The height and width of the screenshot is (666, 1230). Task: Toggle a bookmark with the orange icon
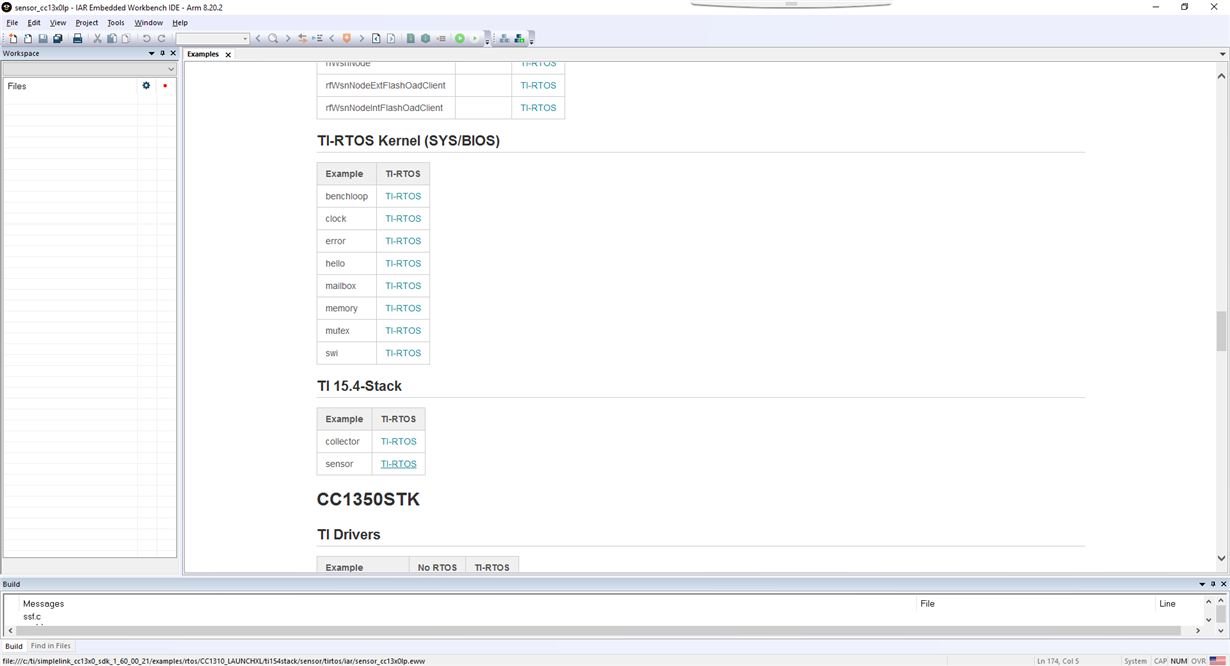[346, 38]
